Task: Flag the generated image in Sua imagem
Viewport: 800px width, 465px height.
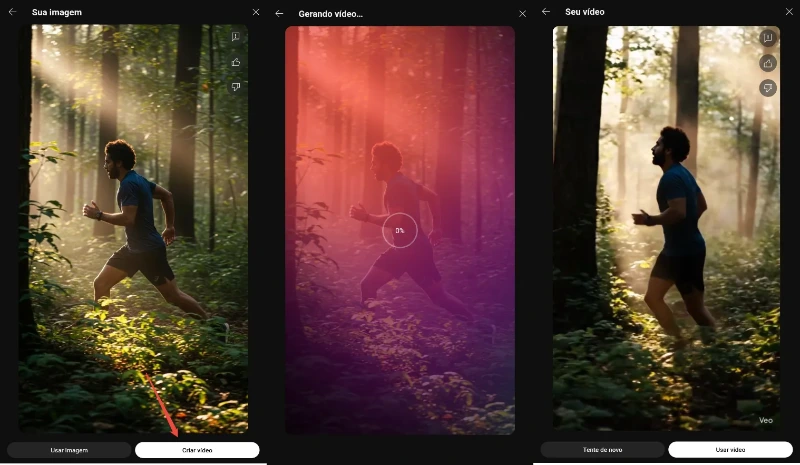Action: (236, 37)
